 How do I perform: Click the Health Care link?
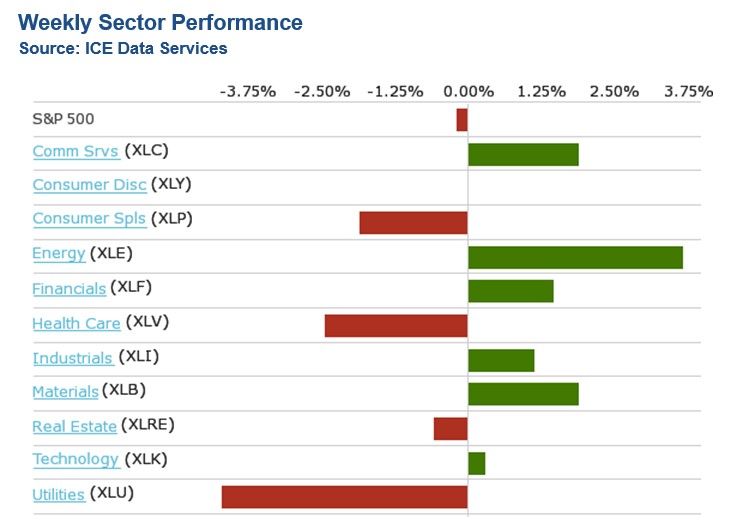pyautogui.click(x=76, y=323)
